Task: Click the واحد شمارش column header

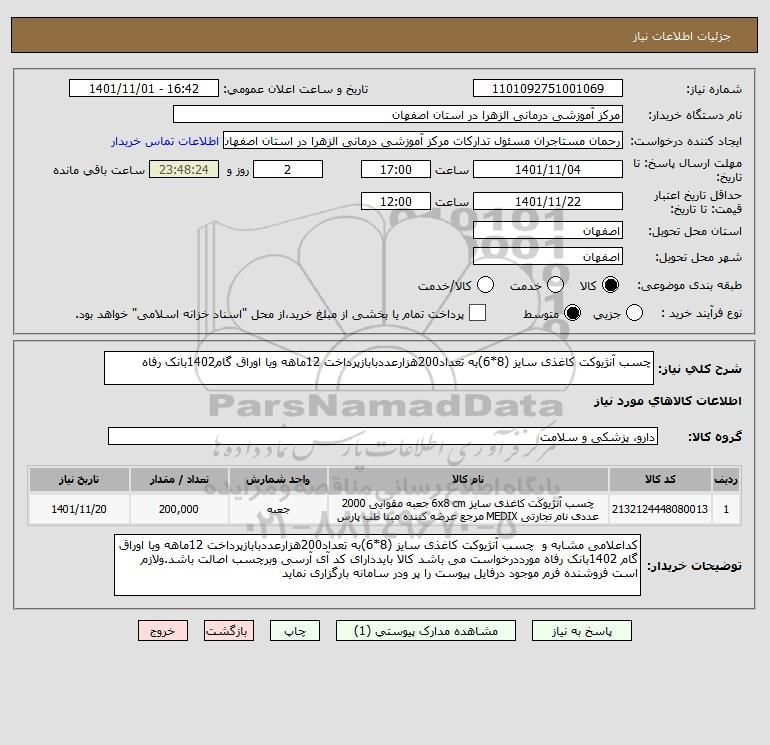Action: [x=278, y=479]
